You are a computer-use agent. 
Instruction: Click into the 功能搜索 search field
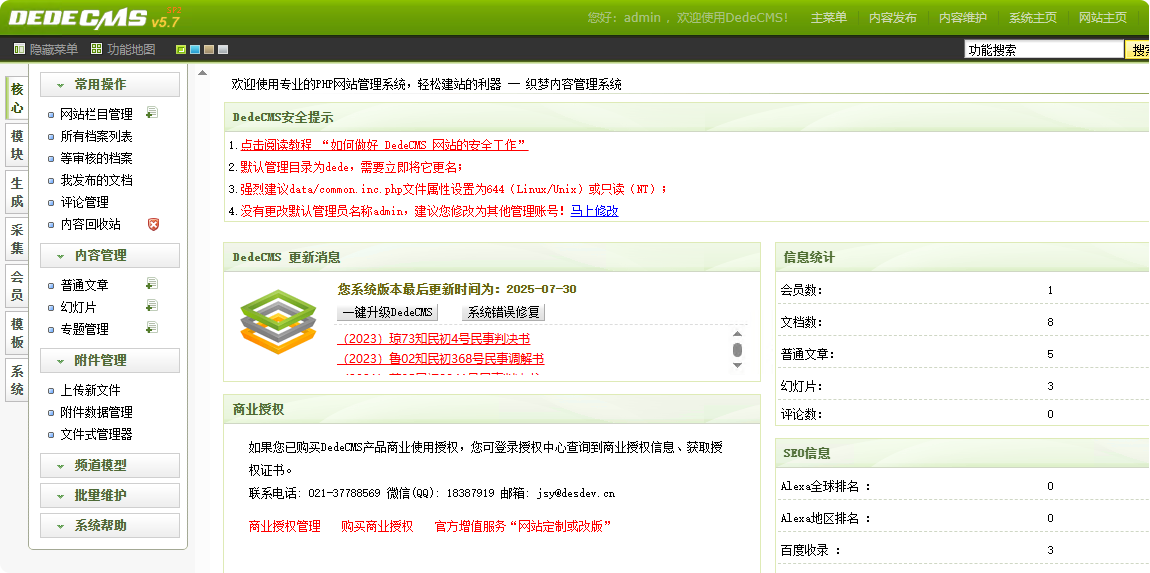click(1043, 50)
